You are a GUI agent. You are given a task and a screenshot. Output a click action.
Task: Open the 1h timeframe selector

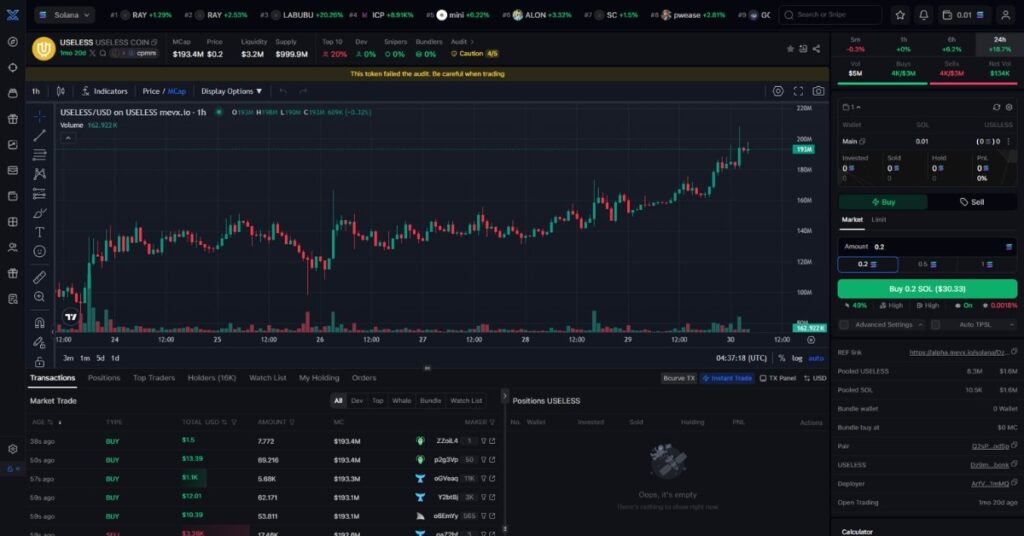36,91
